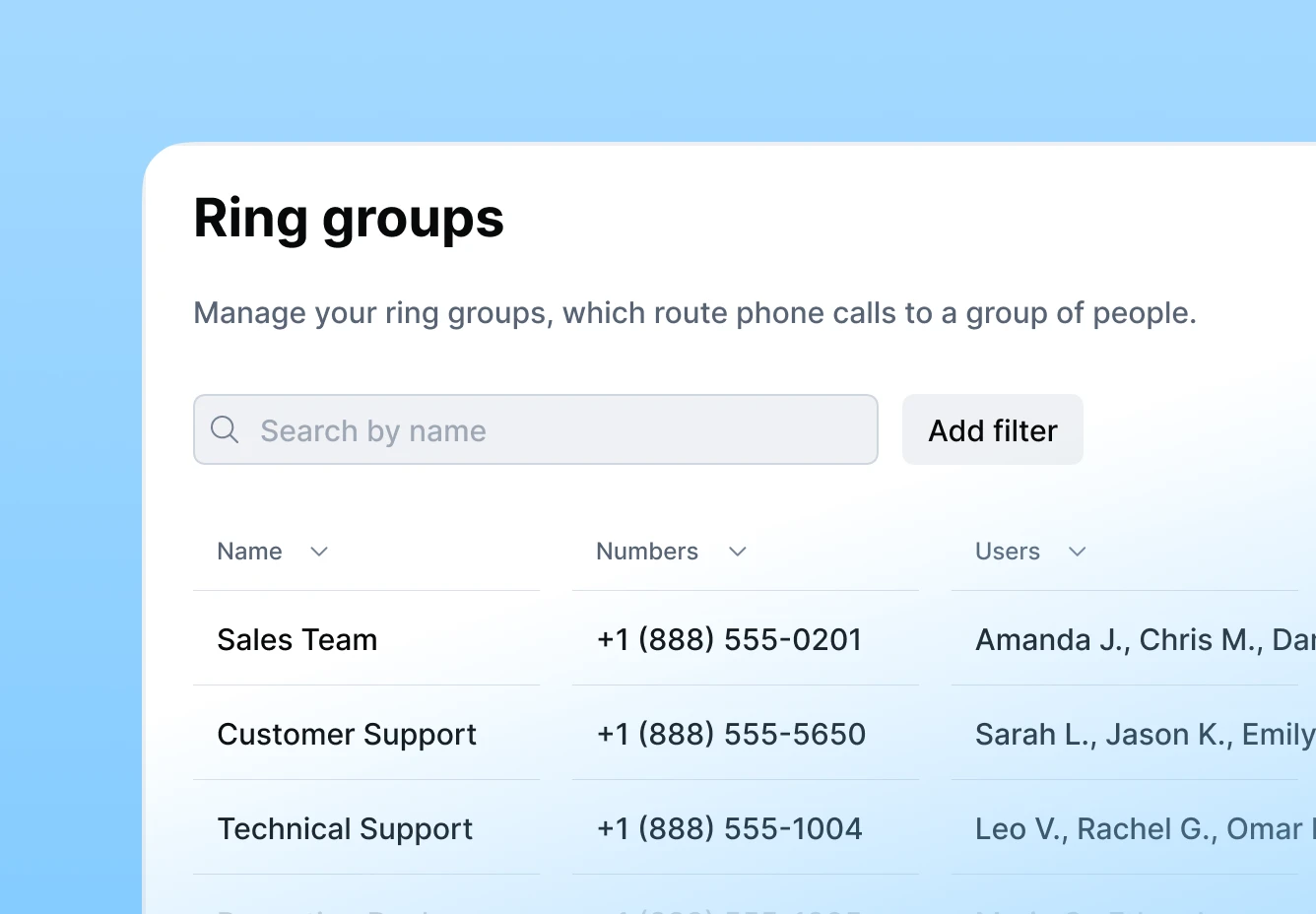This screenshot has height=914, width=1316.
Task: Click the users list starting with Amanda J.
Action: [1143, 640]
